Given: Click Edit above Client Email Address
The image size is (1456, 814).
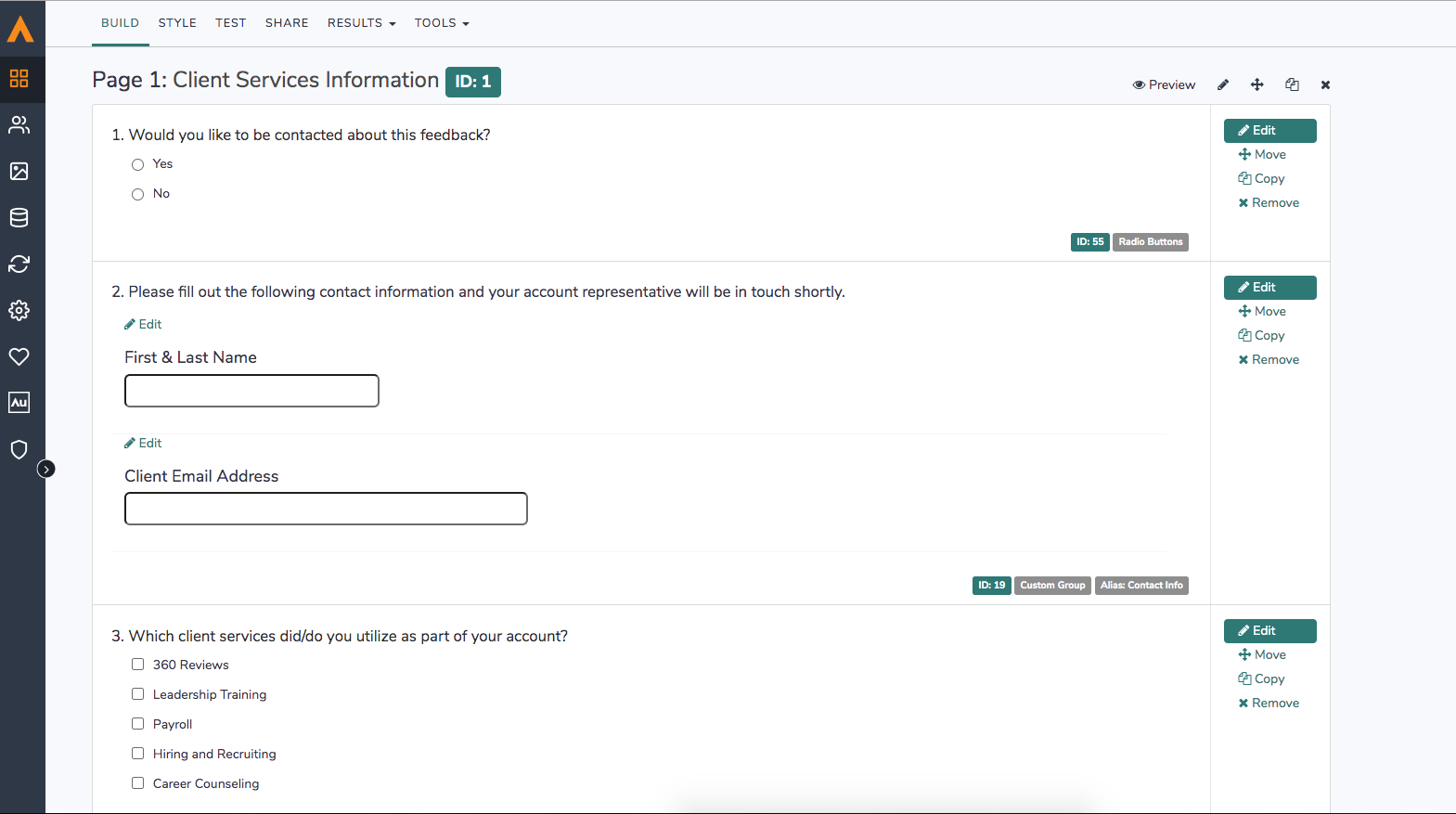Looking at the screenshot, I should pyautogui.click(x=143, y=444).
